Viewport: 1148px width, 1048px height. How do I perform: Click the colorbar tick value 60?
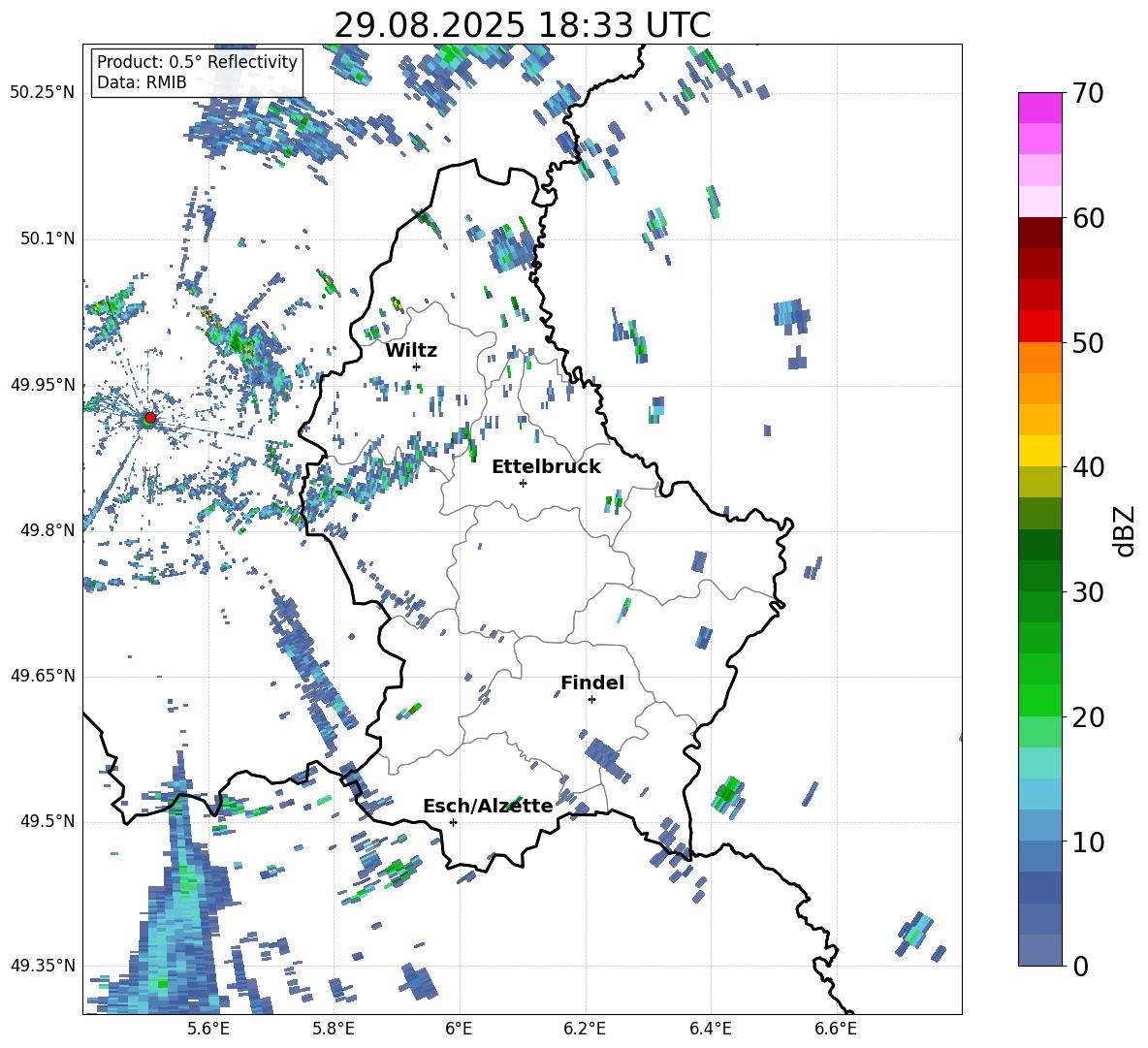point(1088,218)
